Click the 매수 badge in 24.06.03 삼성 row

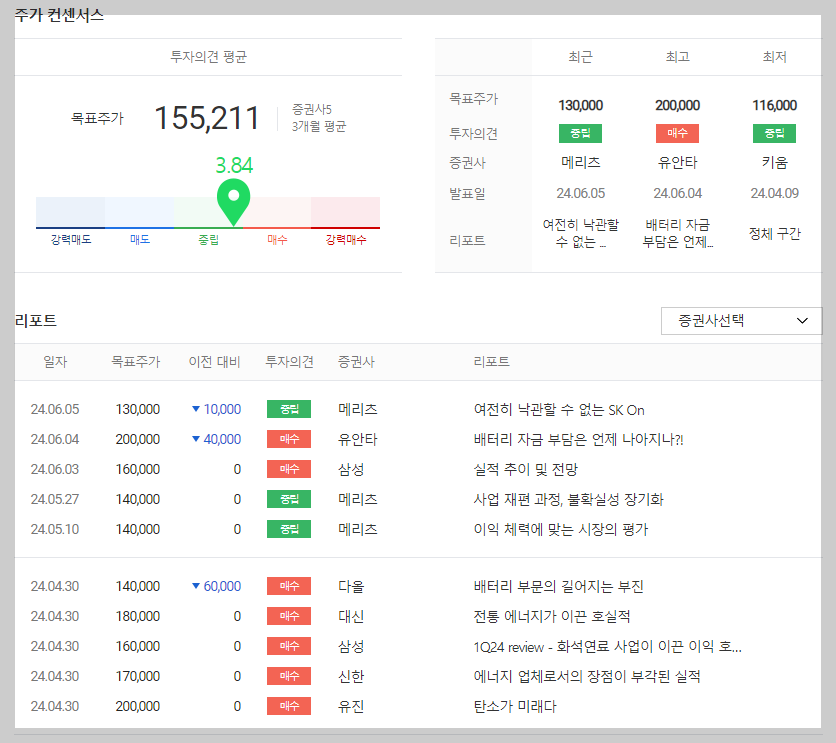click(x=289, y=469)
